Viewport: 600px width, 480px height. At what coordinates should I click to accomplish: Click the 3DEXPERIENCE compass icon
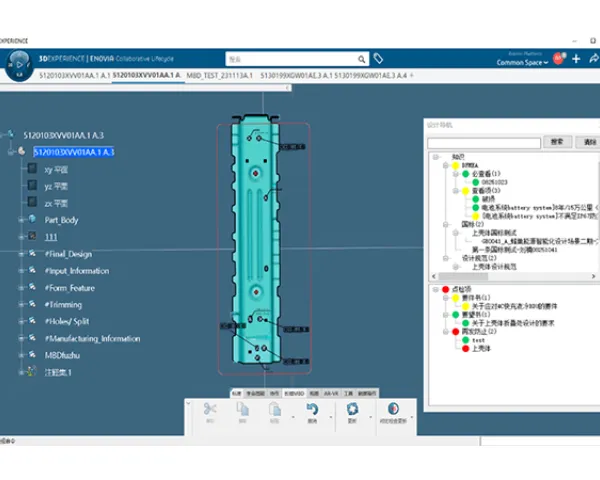[19, 65]
